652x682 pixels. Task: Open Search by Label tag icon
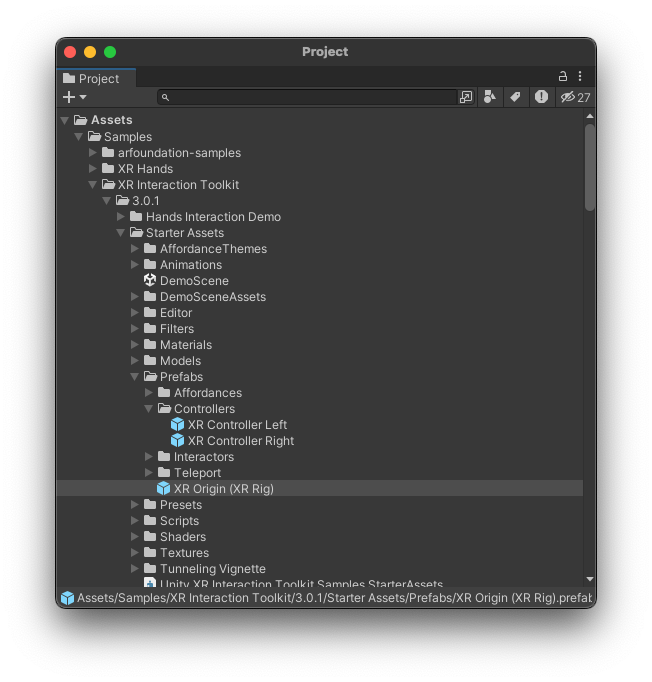coord(515,97)
